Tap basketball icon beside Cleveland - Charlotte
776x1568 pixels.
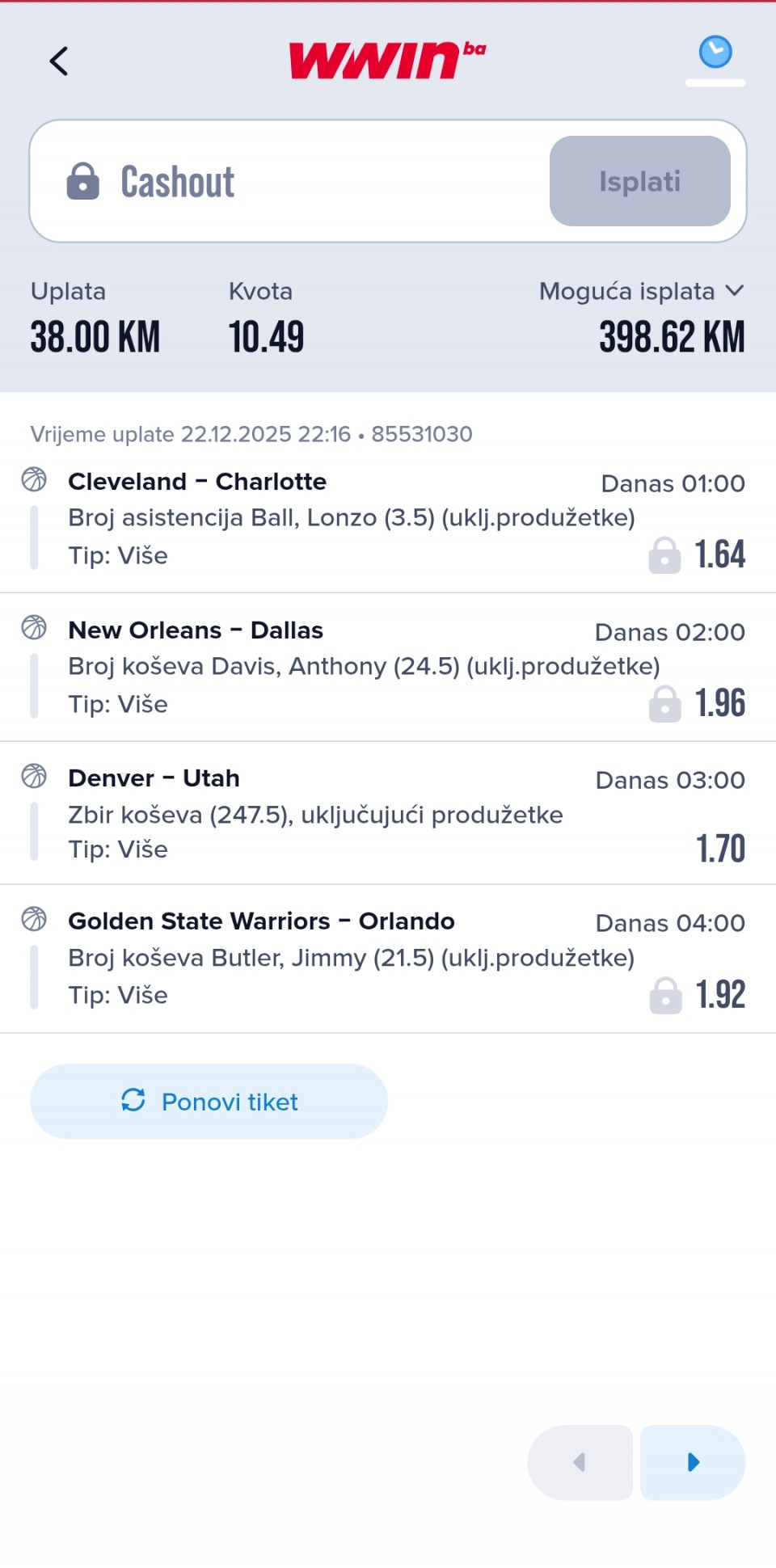pyautogui.click(x=34, y=479)
